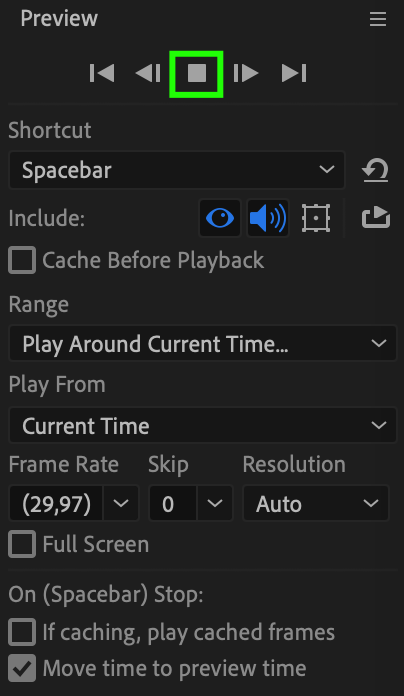Jump to last frame button

(294, 73)
